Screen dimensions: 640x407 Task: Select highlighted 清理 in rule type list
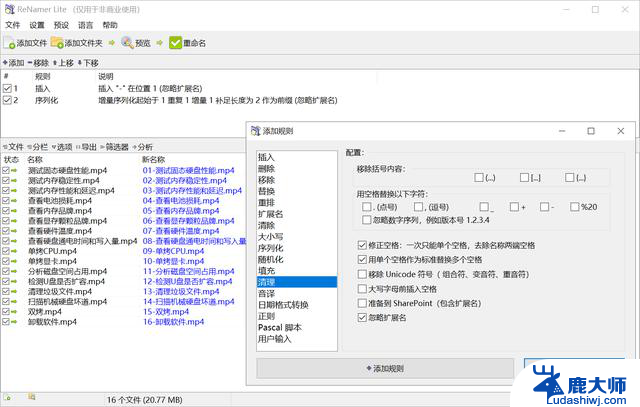click(x=297, y=282)
